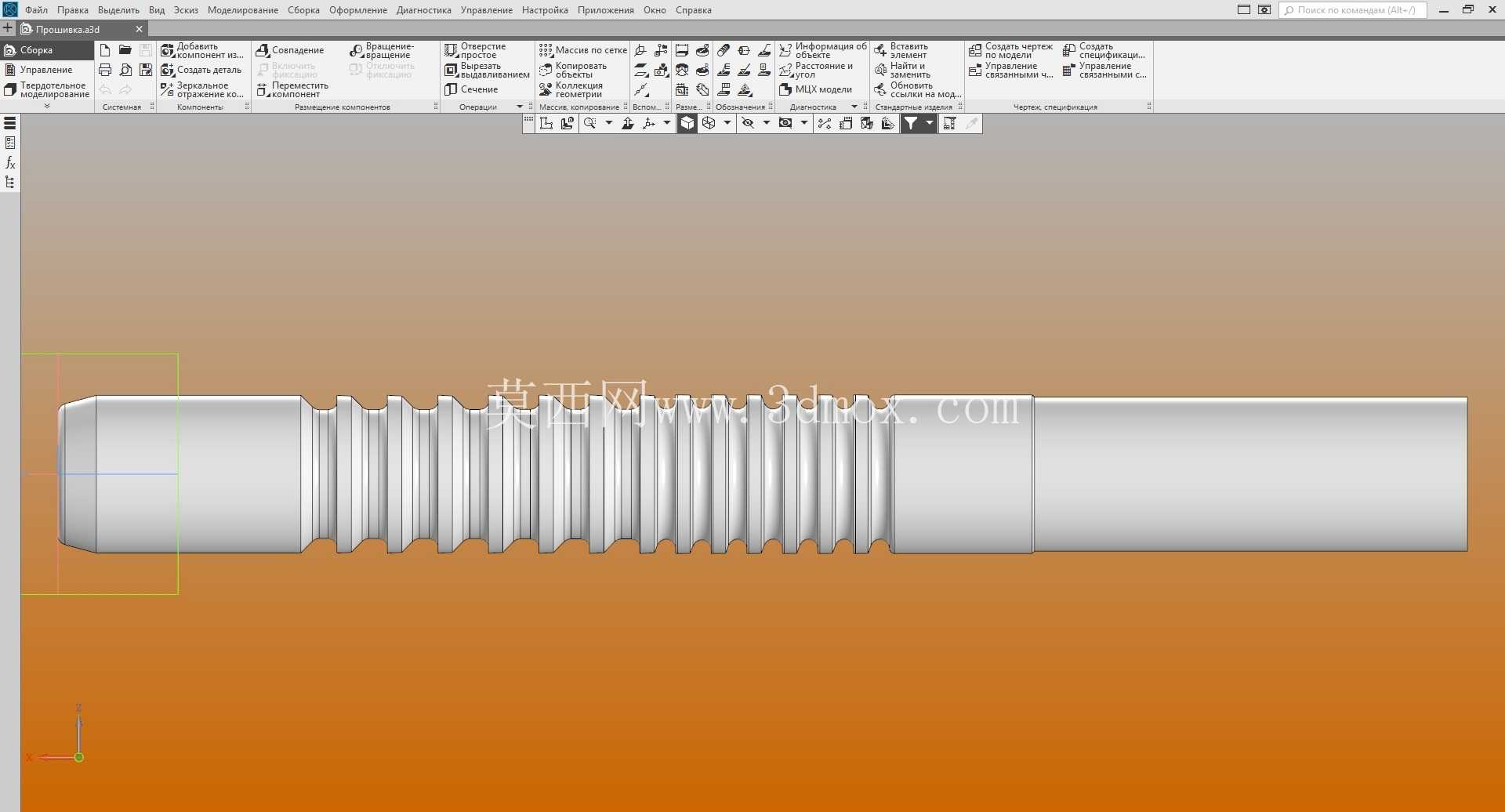
Task: Open МЦХ модели tool
Action: click(815, 89)
